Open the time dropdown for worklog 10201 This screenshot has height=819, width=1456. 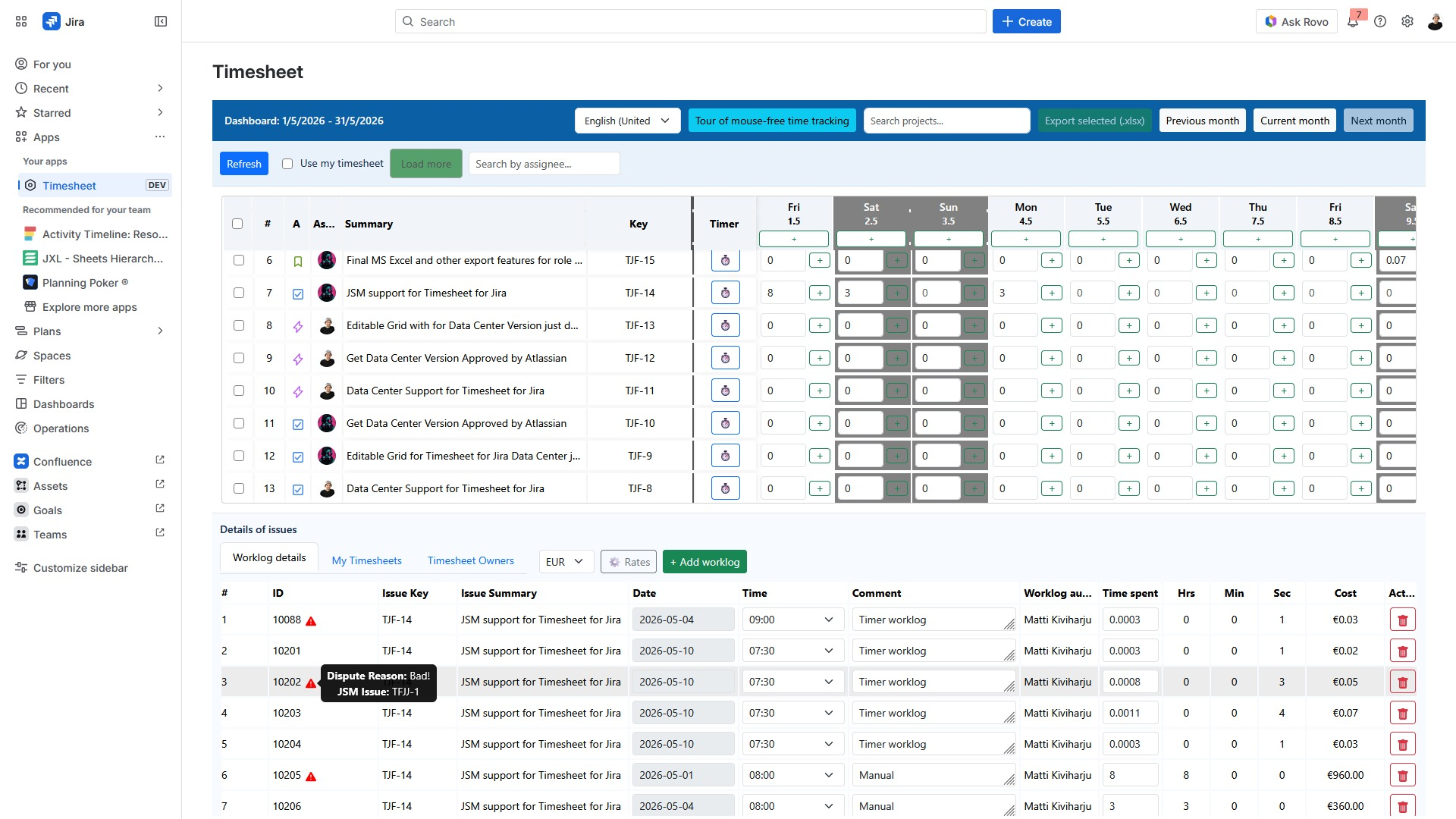coord(792,651)
